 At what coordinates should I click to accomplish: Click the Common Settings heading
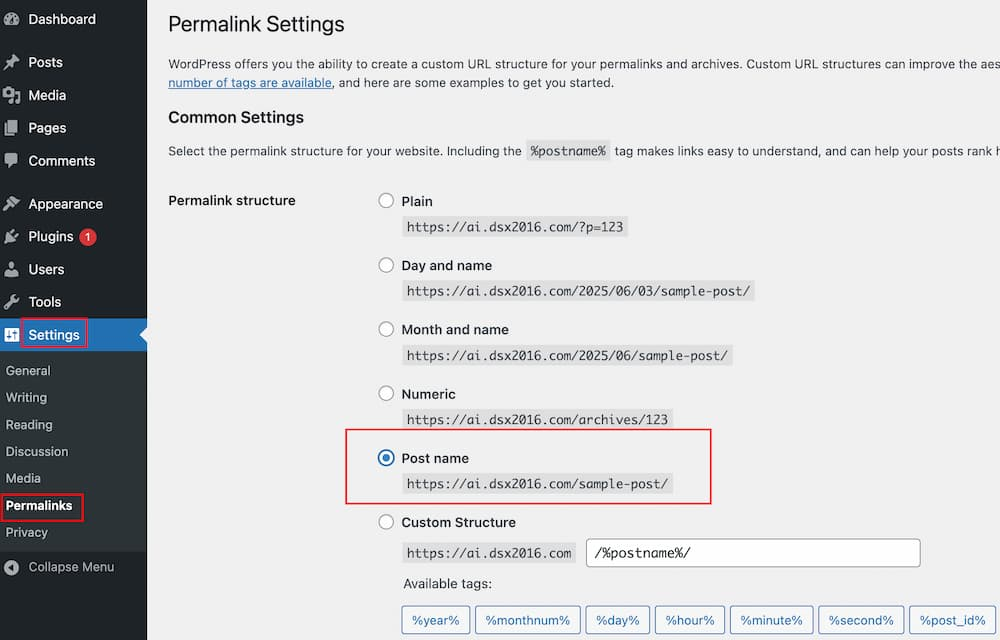pyautogui.click(x=236, y=117)
